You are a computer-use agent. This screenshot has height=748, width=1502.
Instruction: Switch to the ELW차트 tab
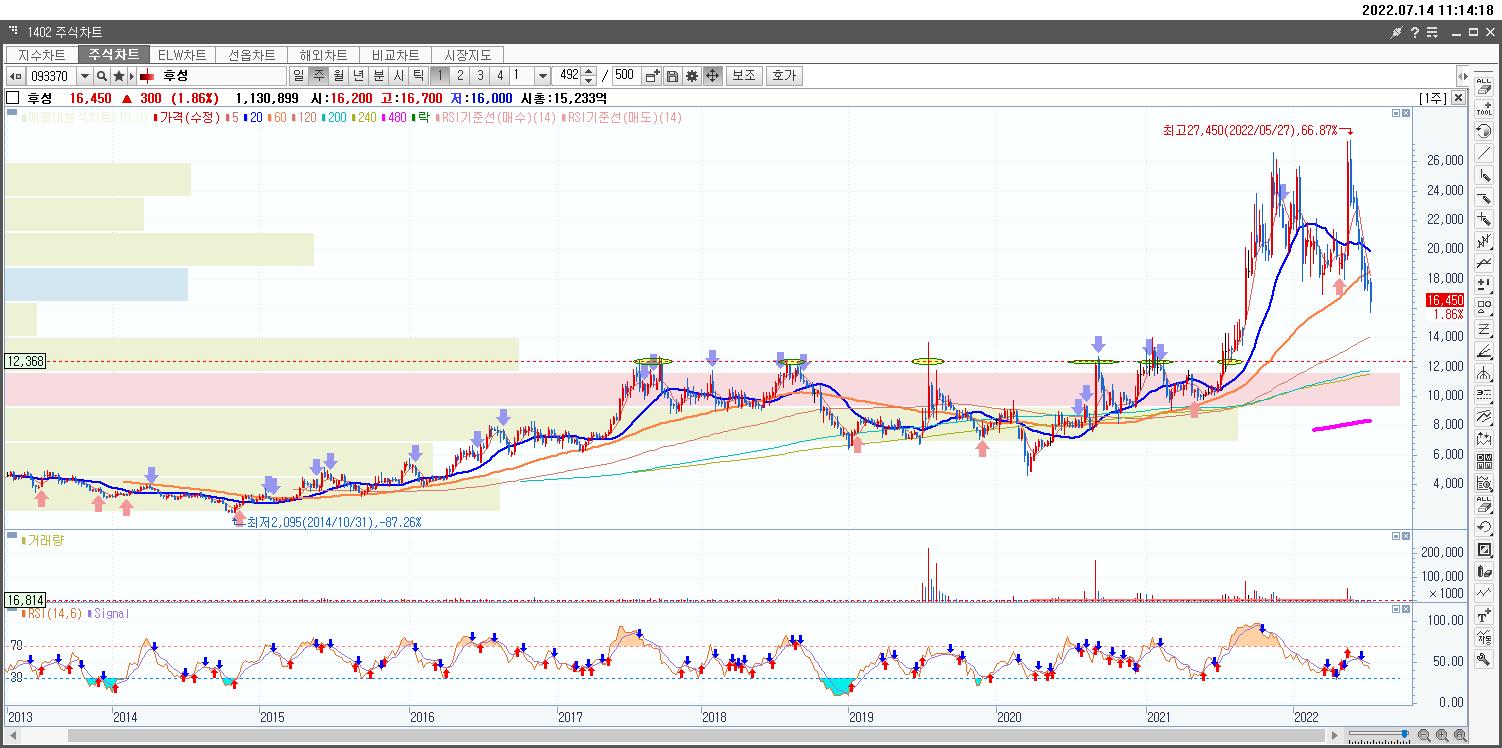point(182,55)
